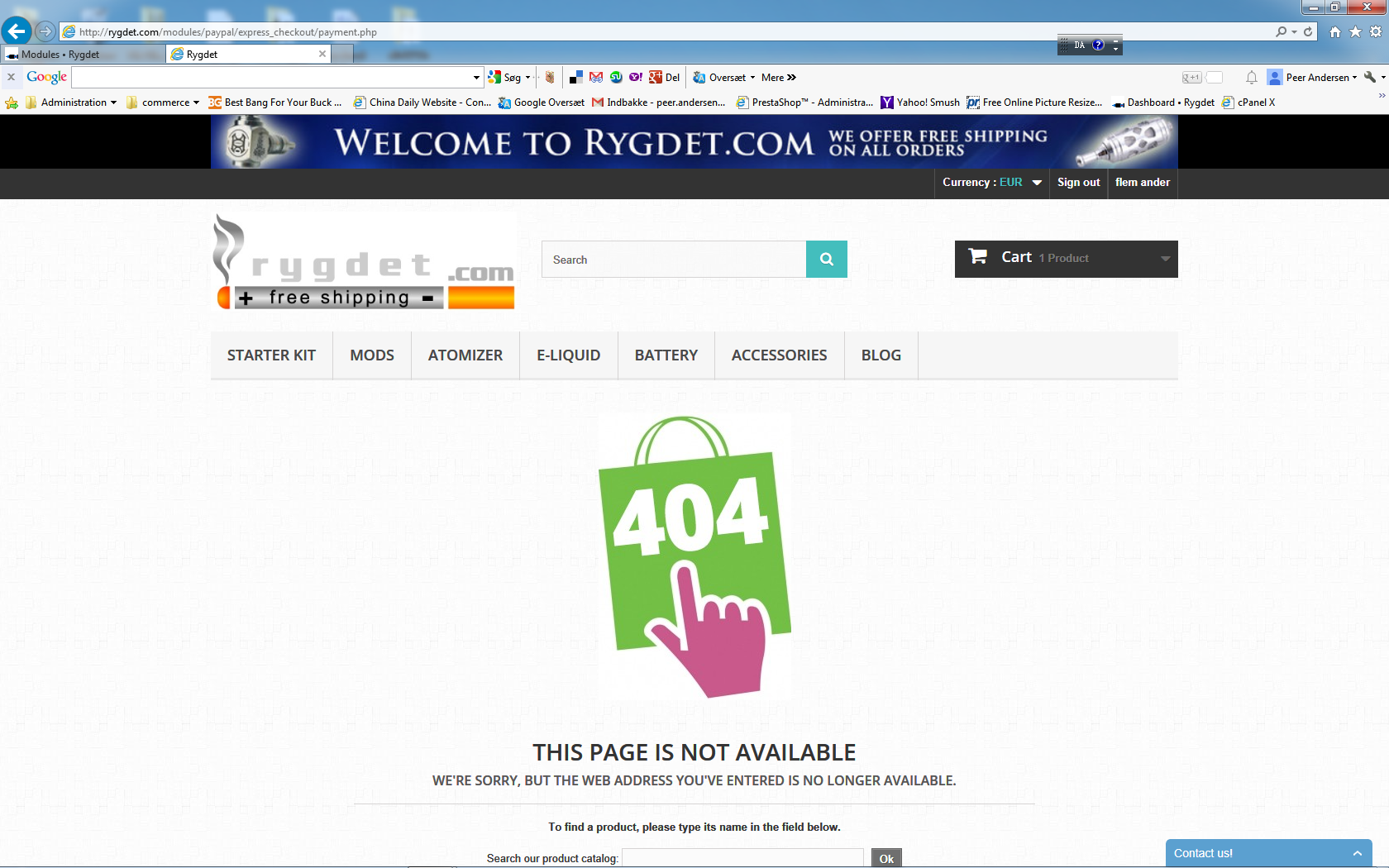Click the Google logo on the toolbar
The image size is (1389, 868).
pos(46,77)
